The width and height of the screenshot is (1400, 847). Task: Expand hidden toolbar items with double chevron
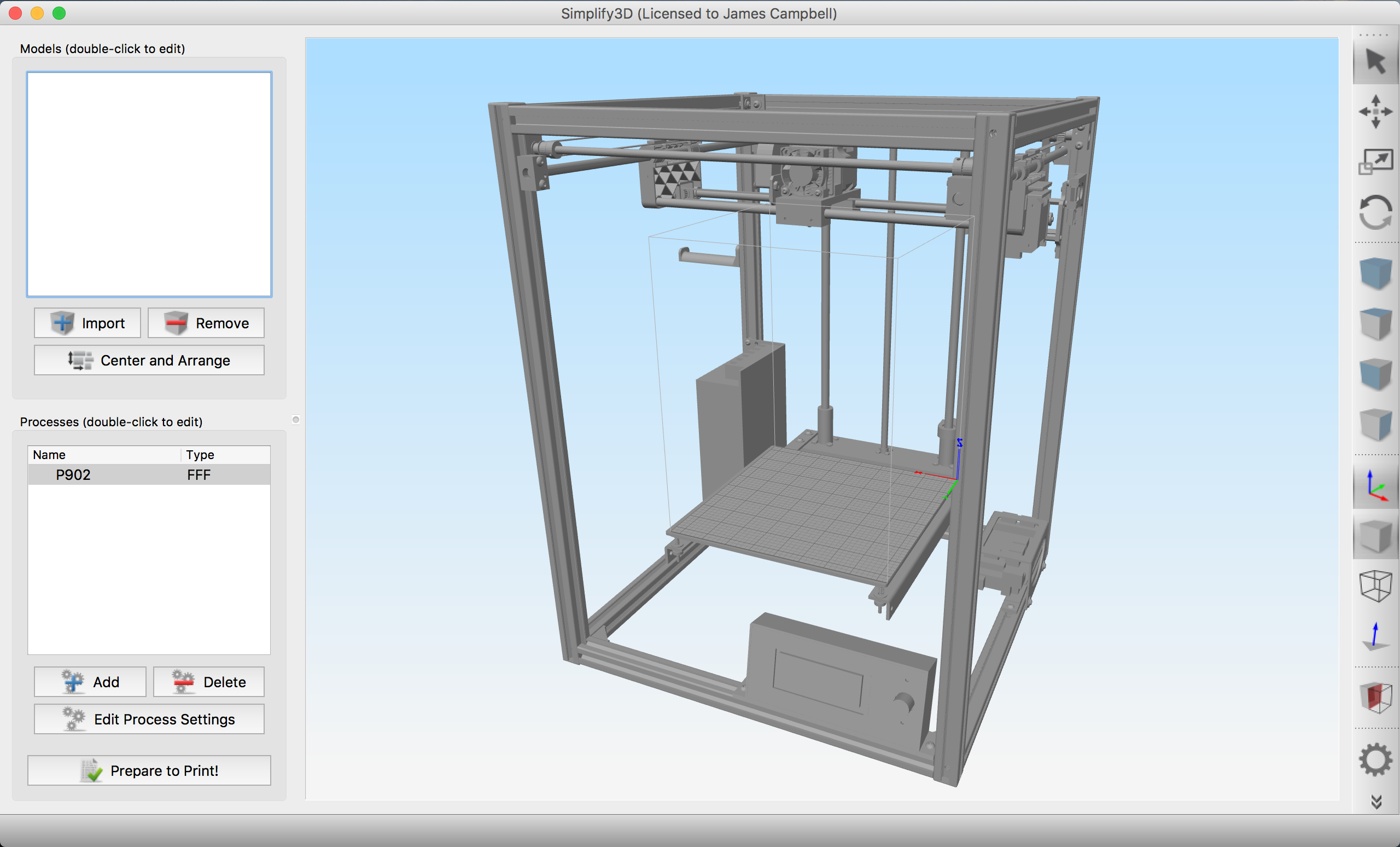point(1375,802)
